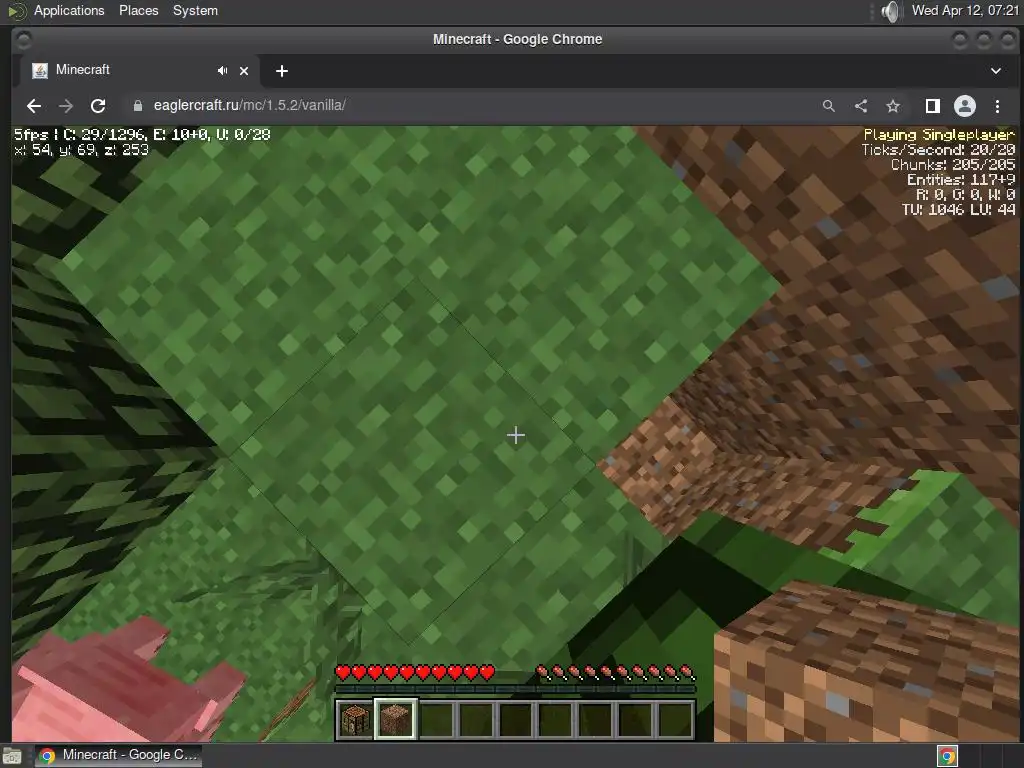Image resolution: width=1024 pixels, height=768 pixels.
Task: Click the window menu button on the title bar
Action: [24, 40]
